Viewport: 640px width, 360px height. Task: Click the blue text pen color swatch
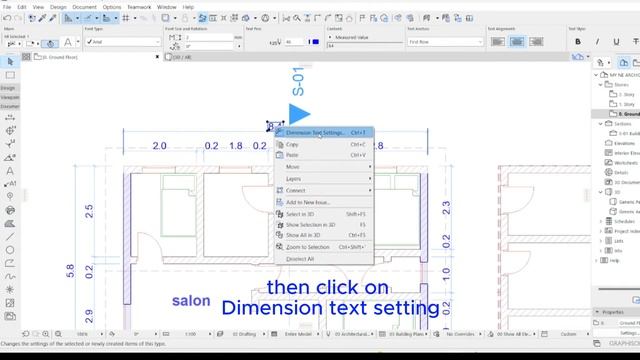[316, 42]
